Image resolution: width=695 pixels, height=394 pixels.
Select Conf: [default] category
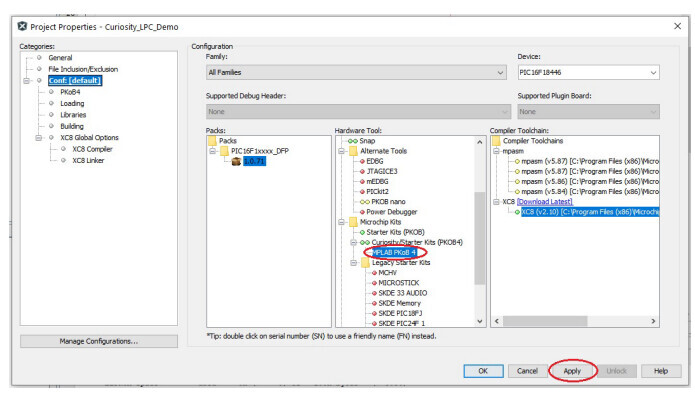tap(75, 80)
